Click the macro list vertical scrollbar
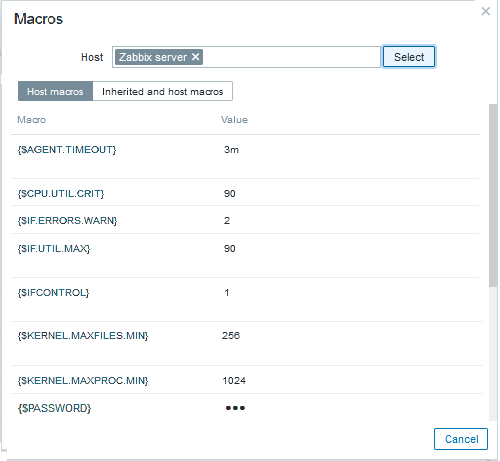The height and width of the screenshot is (461, 500). (493, 195)
